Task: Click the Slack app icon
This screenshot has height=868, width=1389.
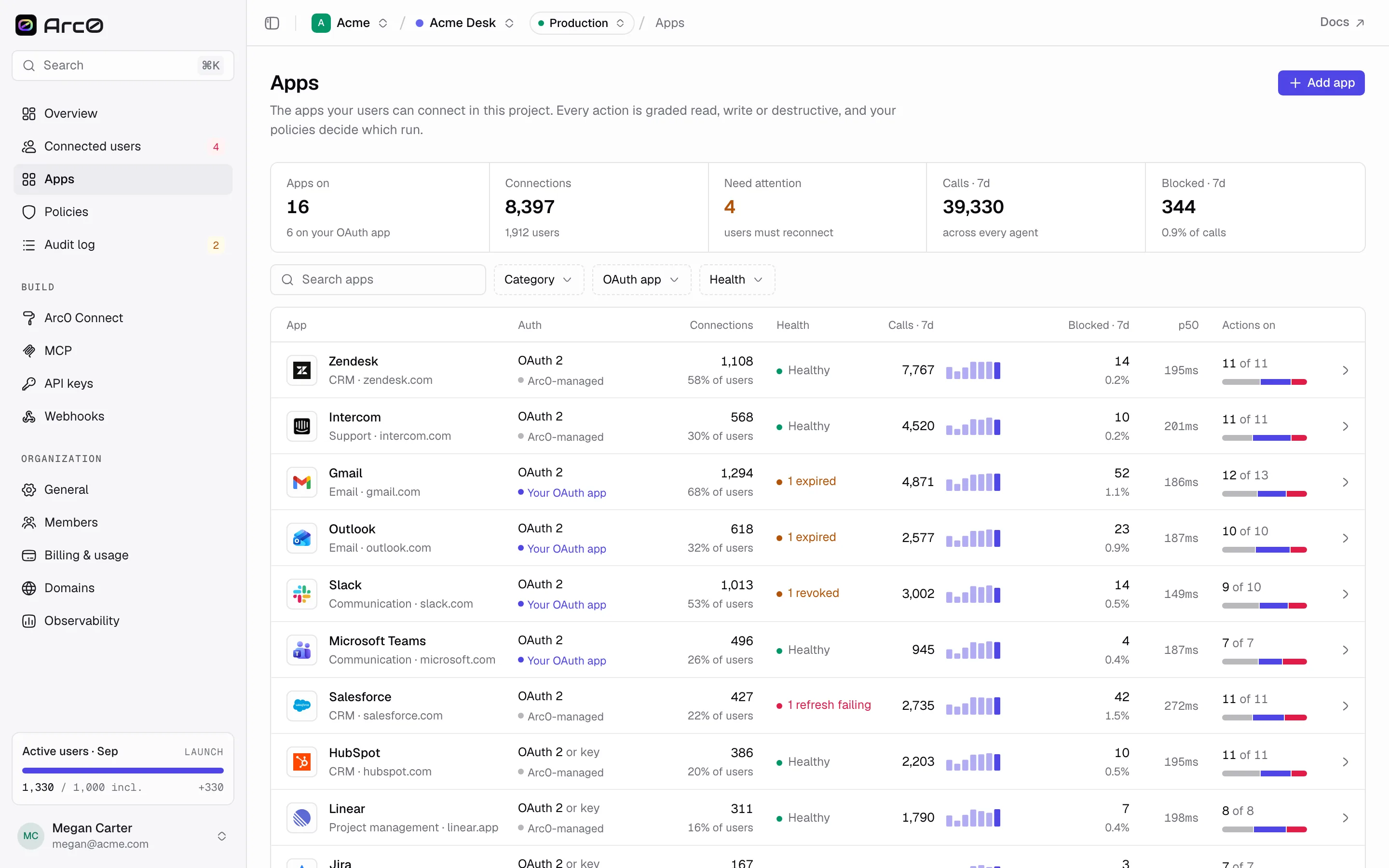Action: [x=302, y=594]
